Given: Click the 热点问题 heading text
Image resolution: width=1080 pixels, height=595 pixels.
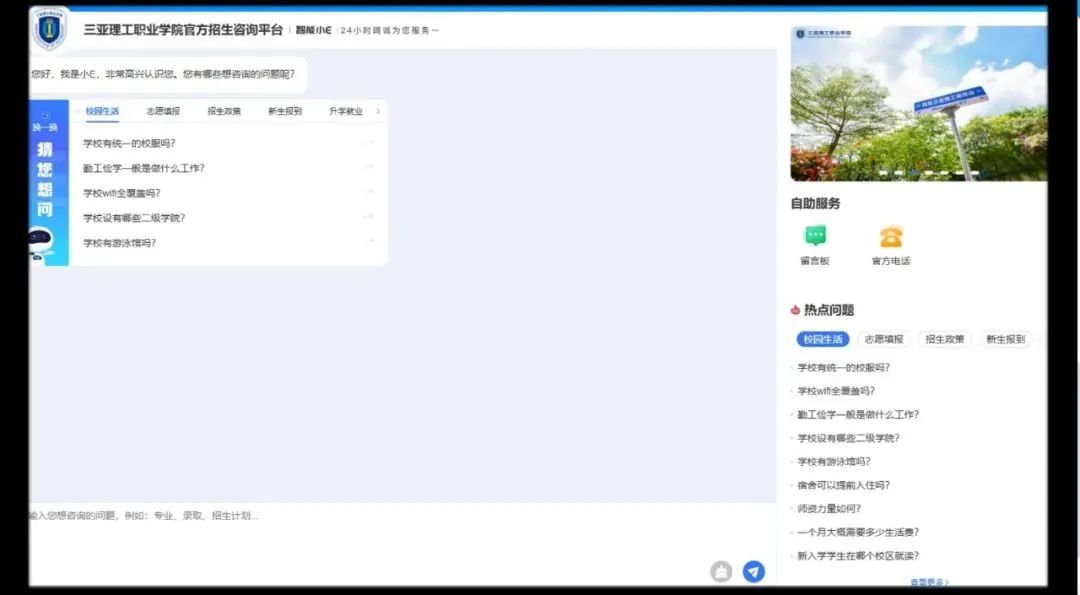Looking at the screenshot, I should (x=829, y=310).
